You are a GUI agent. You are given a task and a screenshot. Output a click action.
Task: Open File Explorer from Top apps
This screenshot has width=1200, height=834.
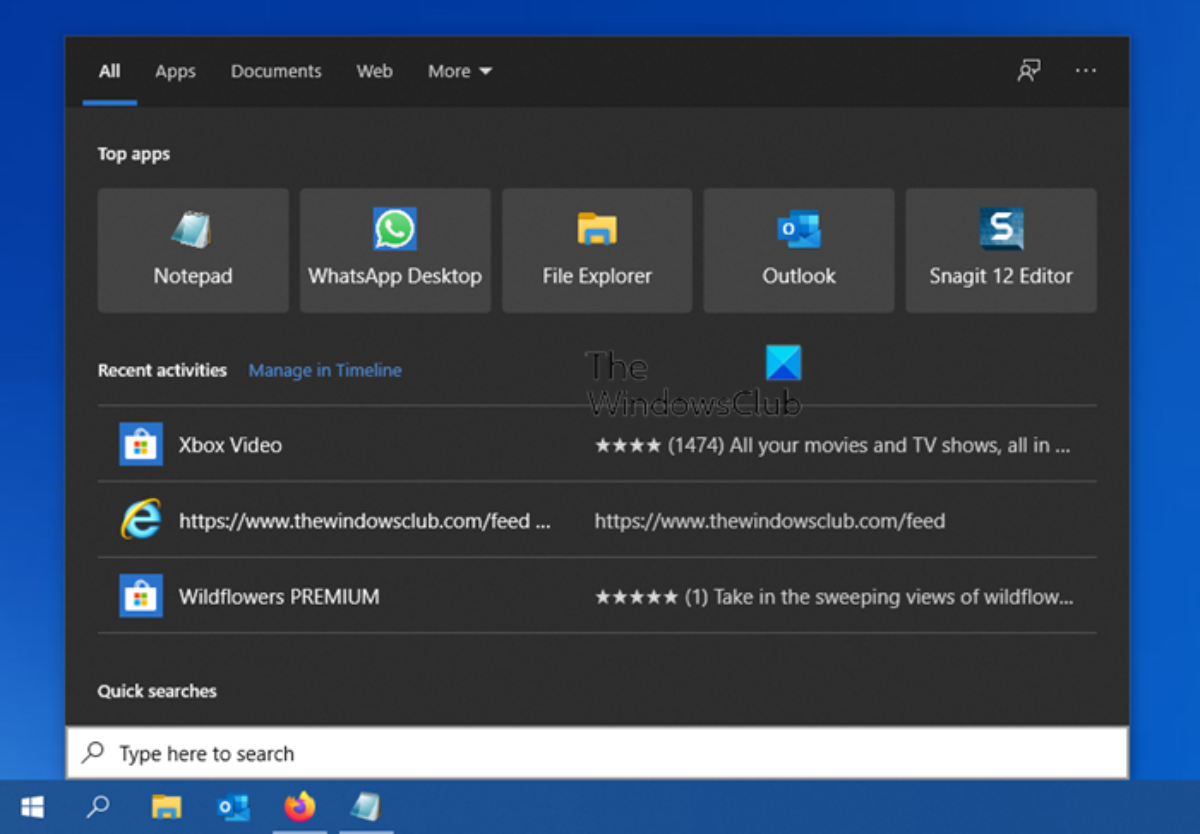(x=597, y=251)
